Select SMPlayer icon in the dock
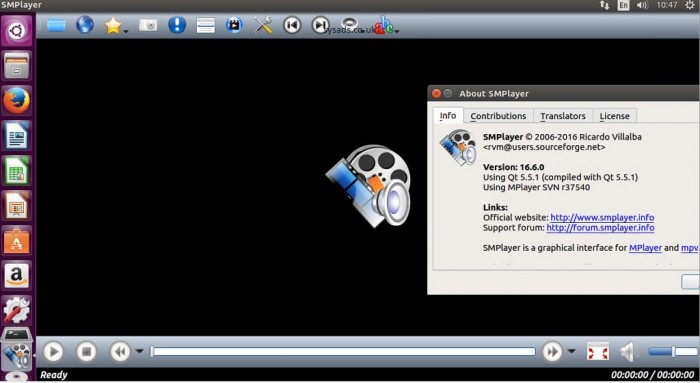The height and width of the screenshot is (383, 700). pos(17,356)
